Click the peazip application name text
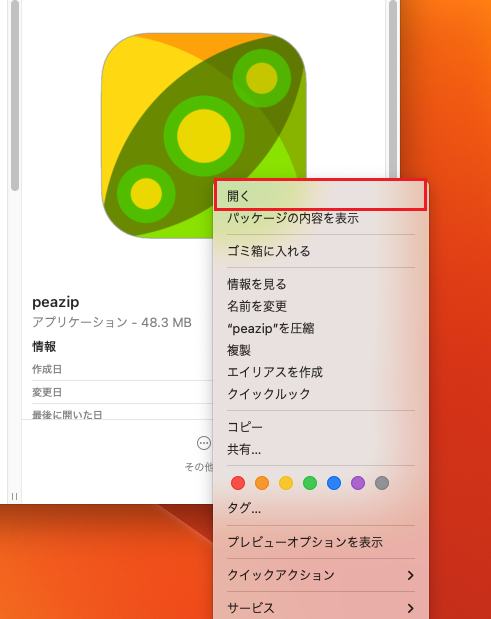 56,302
